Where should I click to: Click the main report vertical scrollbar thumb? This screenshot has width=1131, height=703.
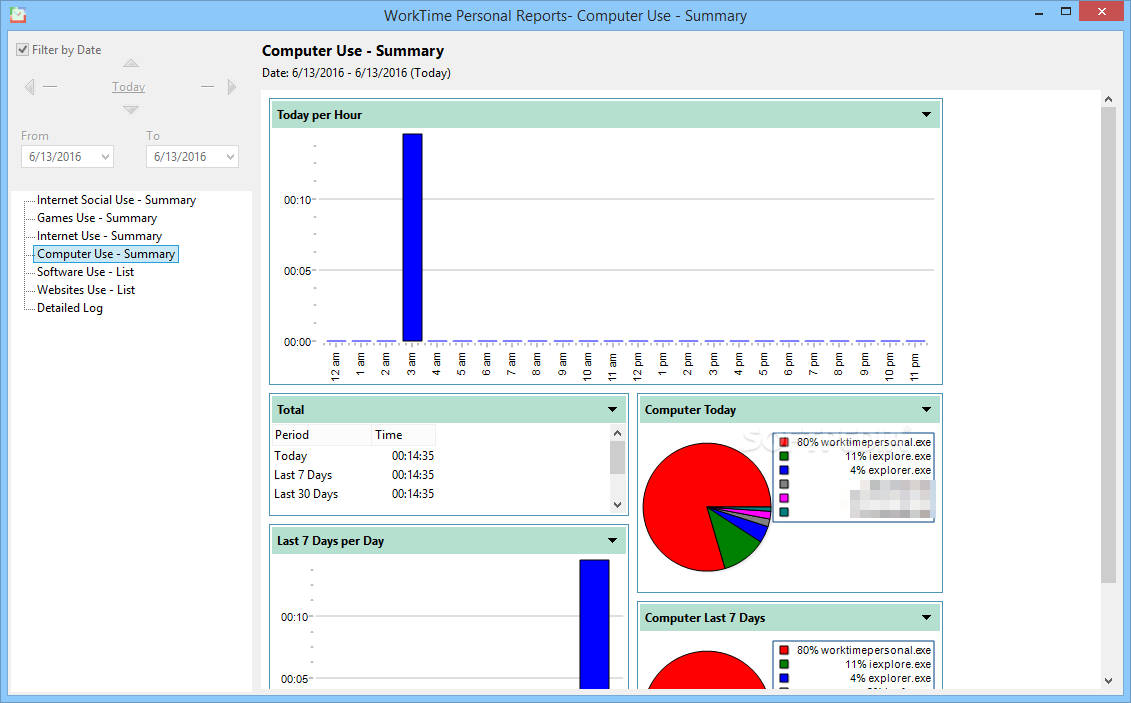click(1109, 345)
